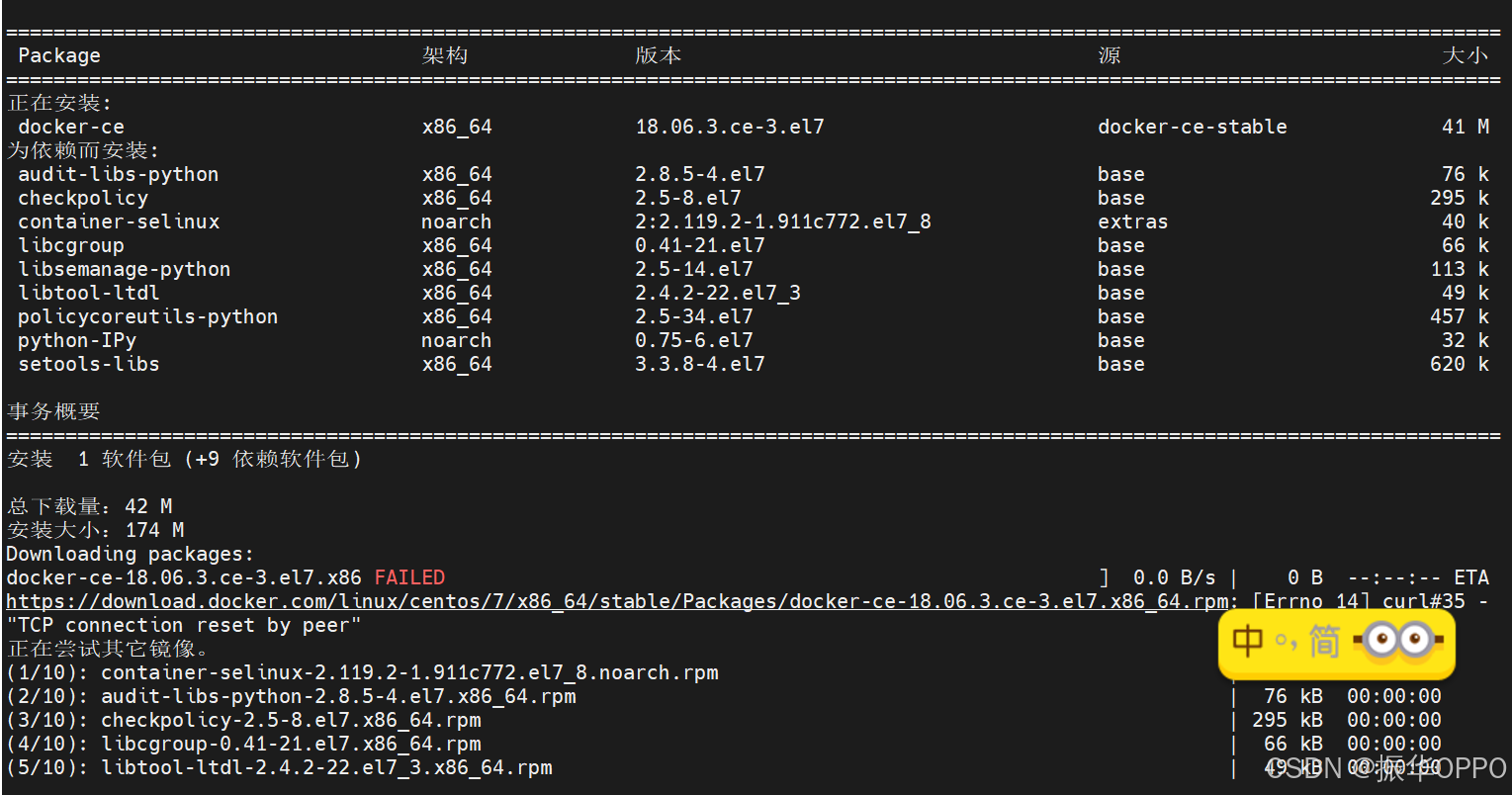Expand the 事务概要 transaction summary section
Viewport: 1512px width, 795px height.
[53, 410]
